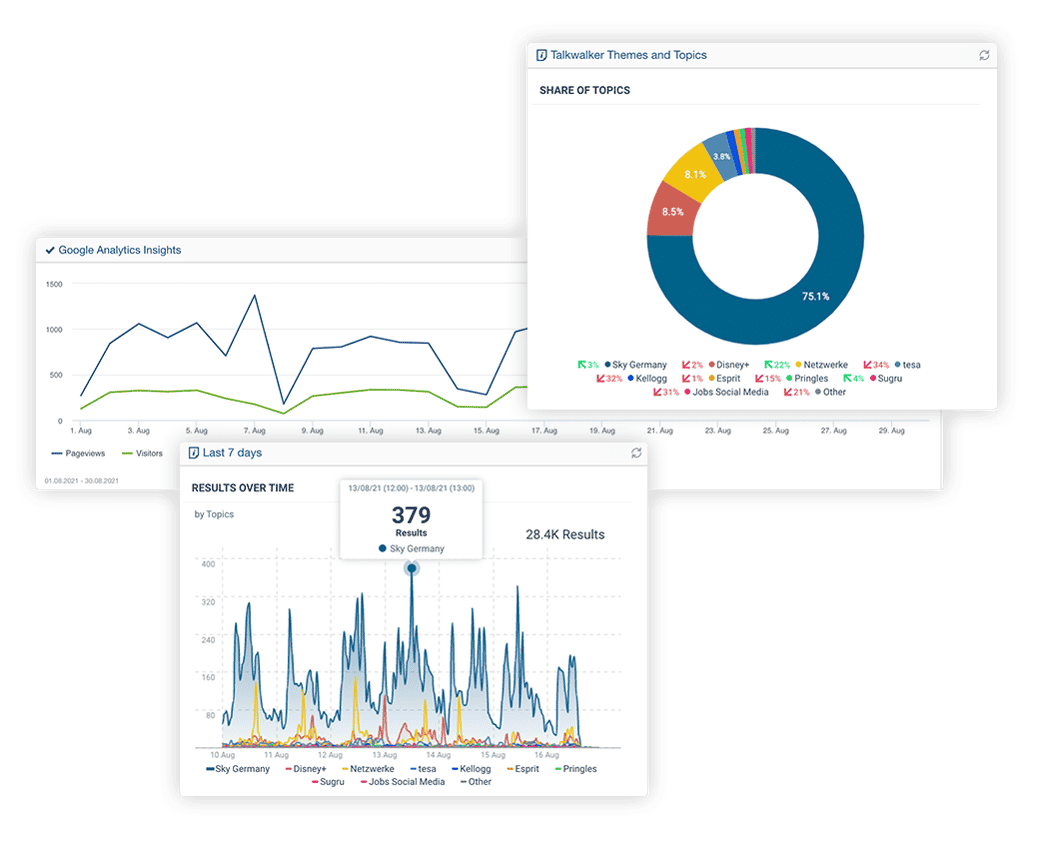Click the checkmark icon beside Google Analytics Insights
The image size is (1048, 842).
pos(49,251)
